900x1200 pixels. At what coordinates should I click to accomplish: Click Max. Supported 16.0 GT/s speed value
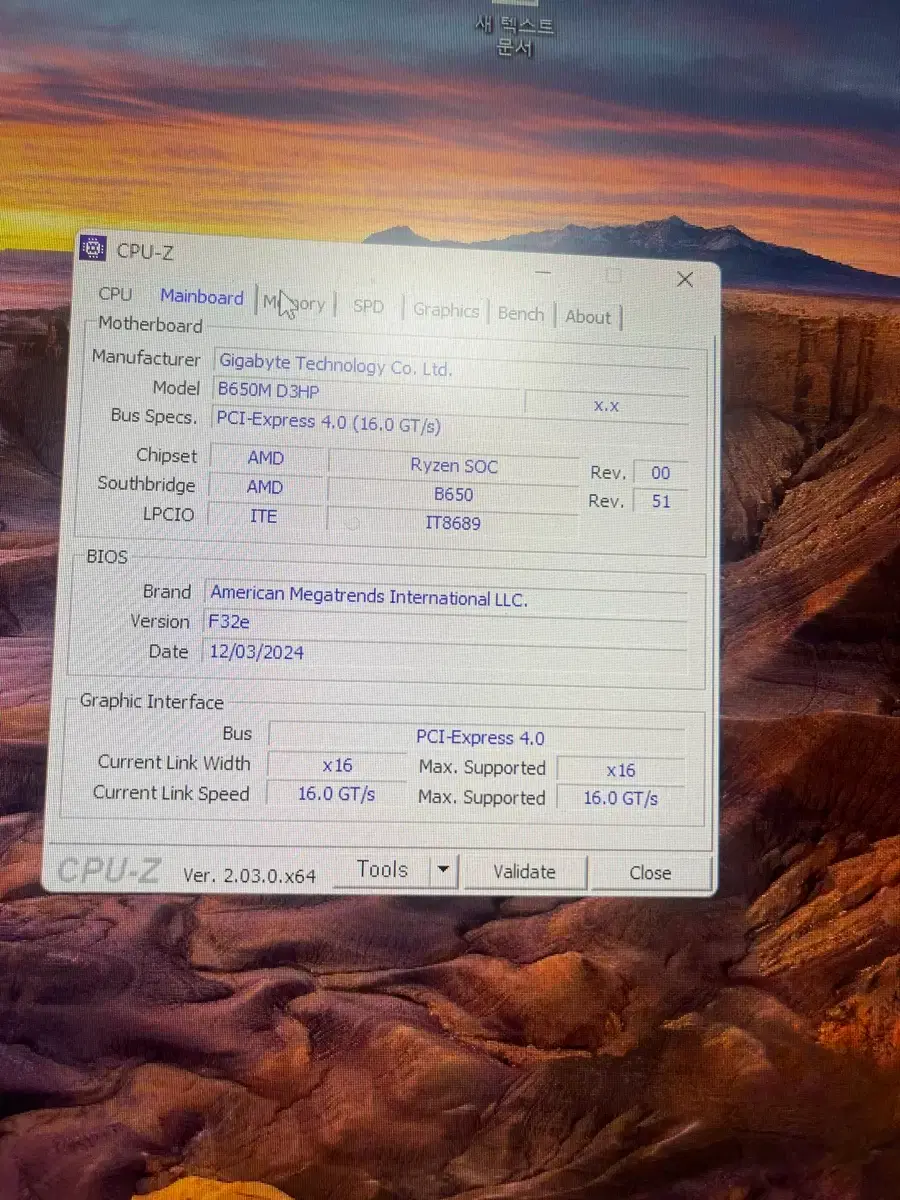(621, 798)
